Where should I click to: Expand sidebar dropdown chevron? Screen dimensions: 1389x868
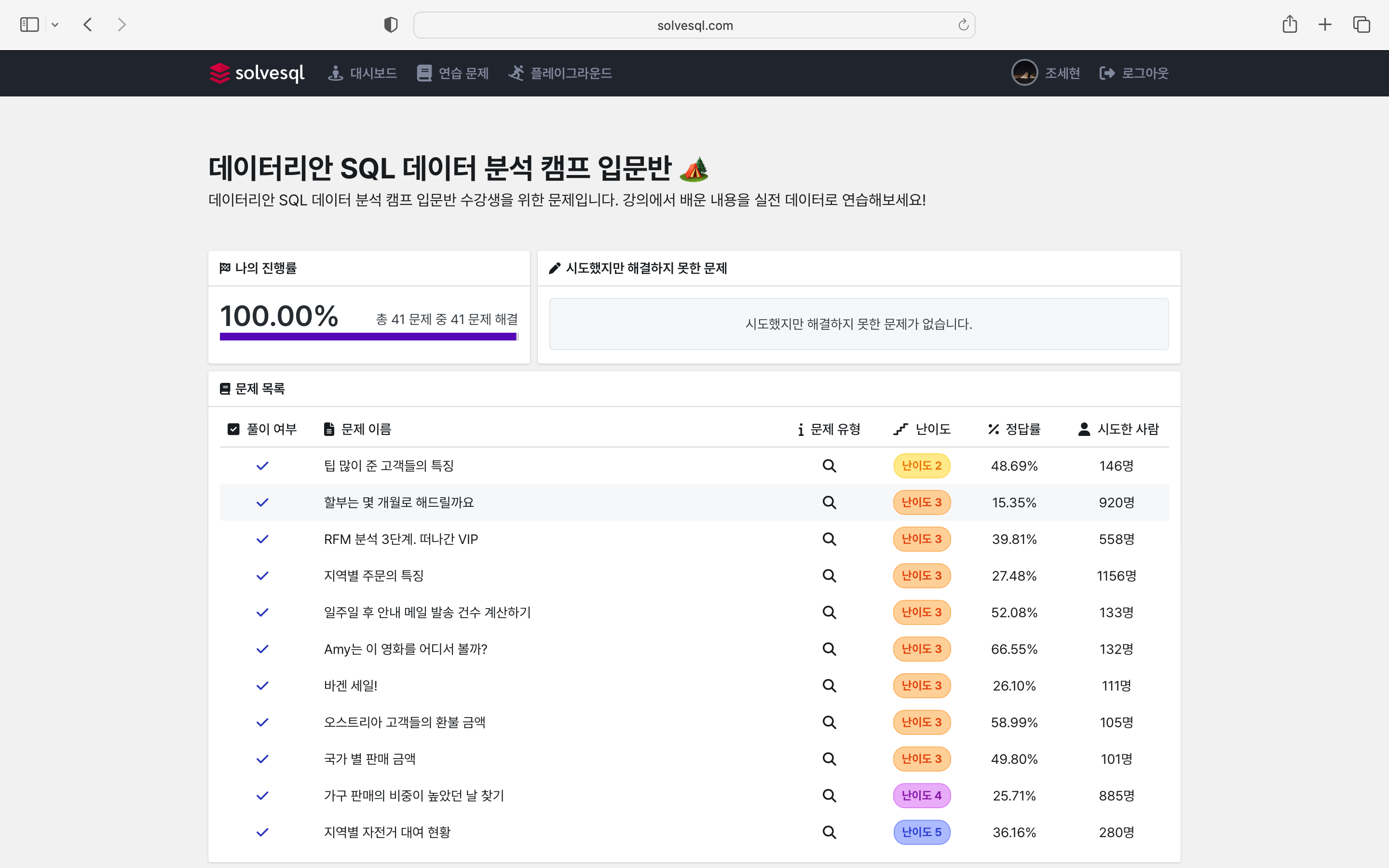pyautogui.click(x=55, y=25)
